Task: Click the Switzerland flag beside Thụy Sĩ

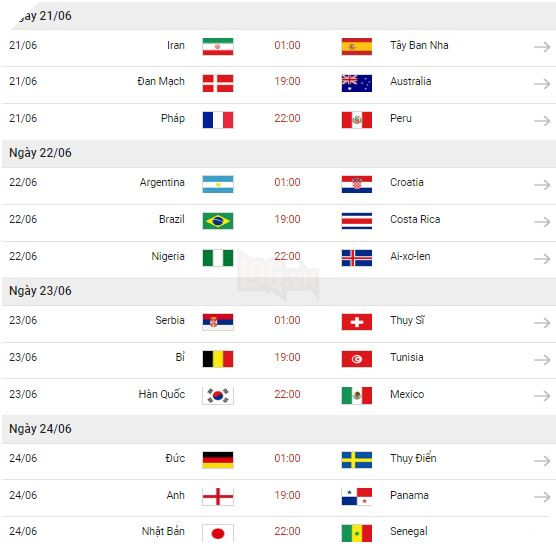Action: pyautogui.click(x=357, y=322)
